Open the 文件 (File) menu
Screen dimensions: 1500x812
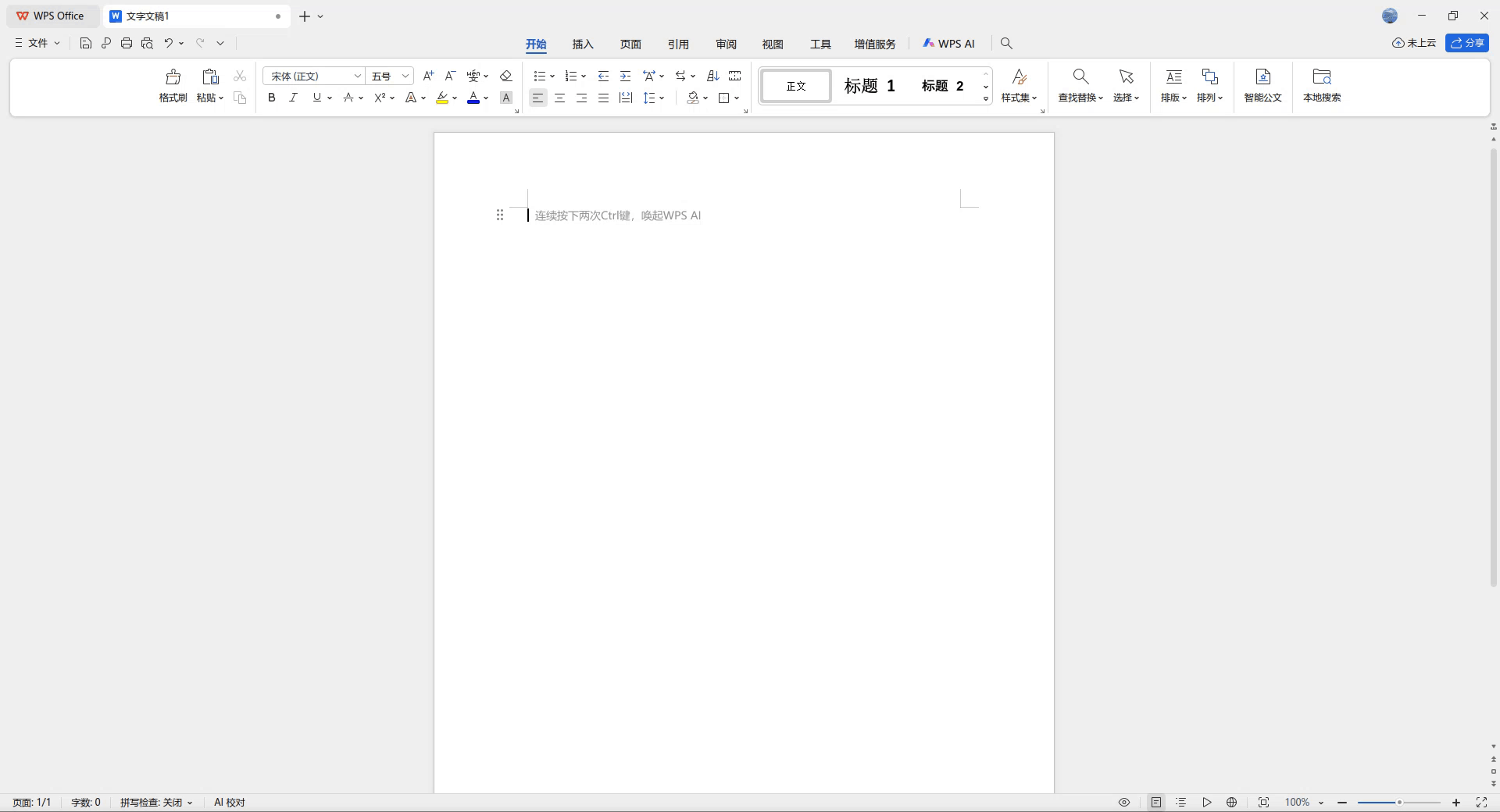[37, 43]
